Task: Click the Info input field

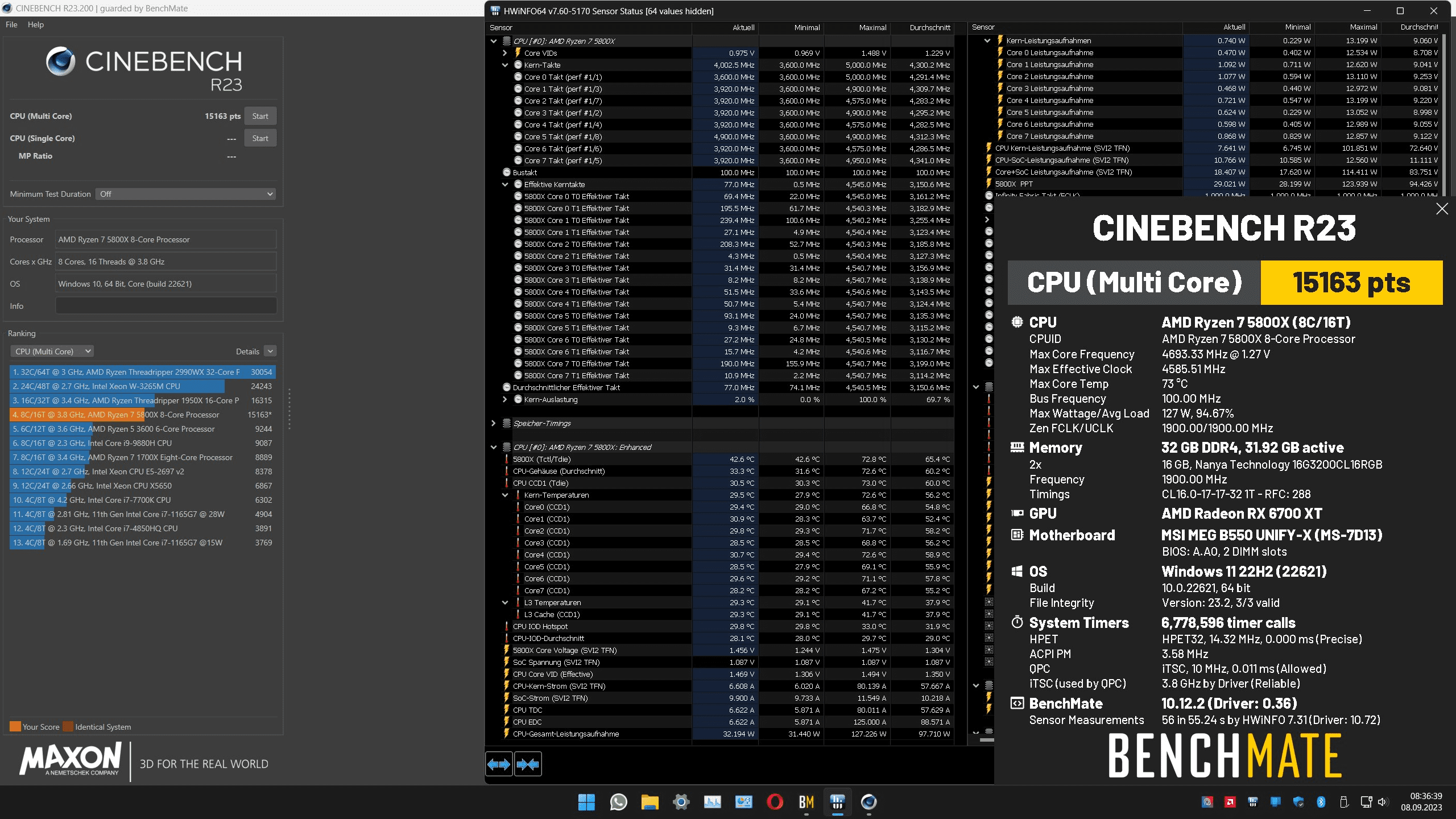Action: [x=166, y=306]
